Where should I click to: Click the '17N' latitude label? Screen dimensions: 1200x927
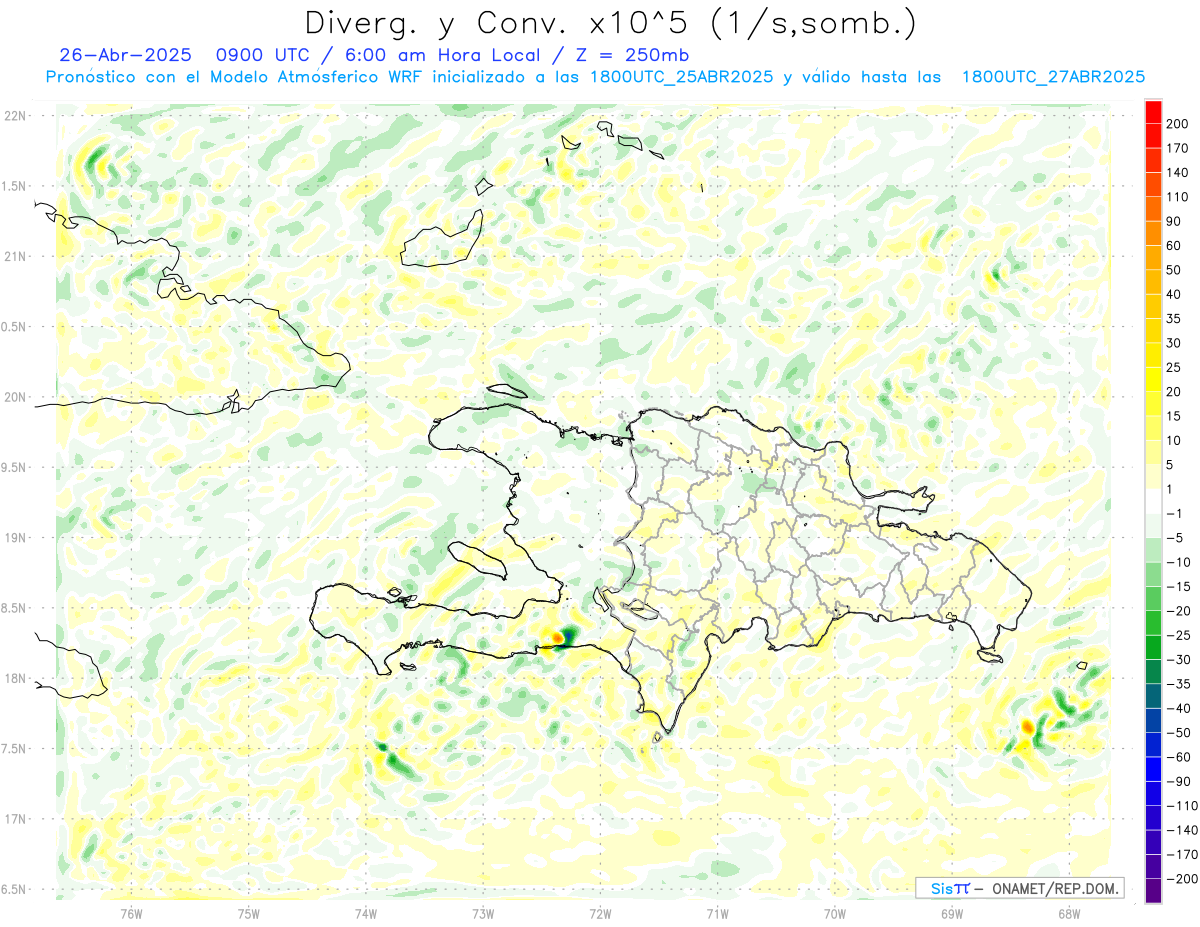pos(15,819)
